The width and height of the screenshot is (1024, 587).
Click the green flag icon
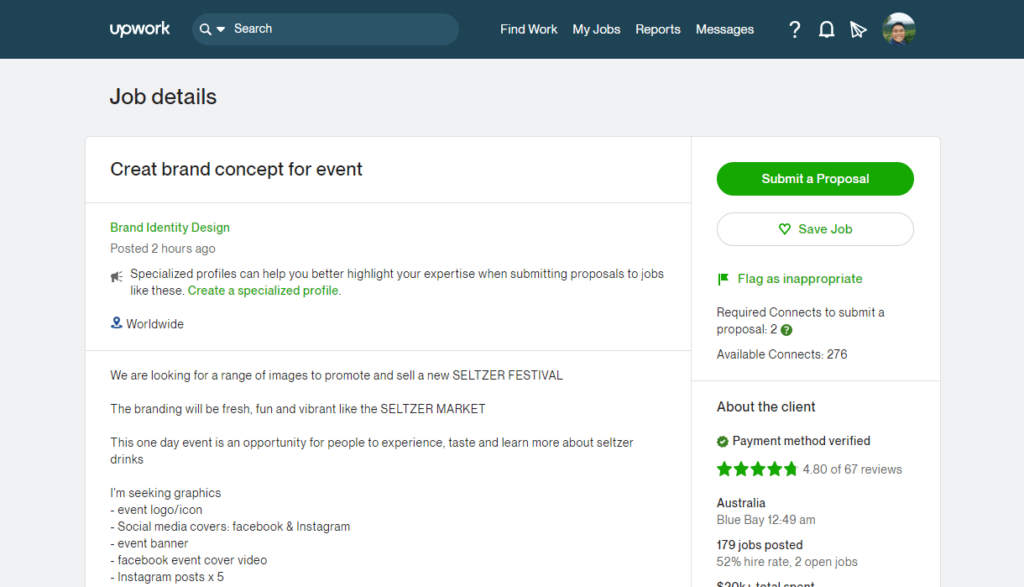723,279
